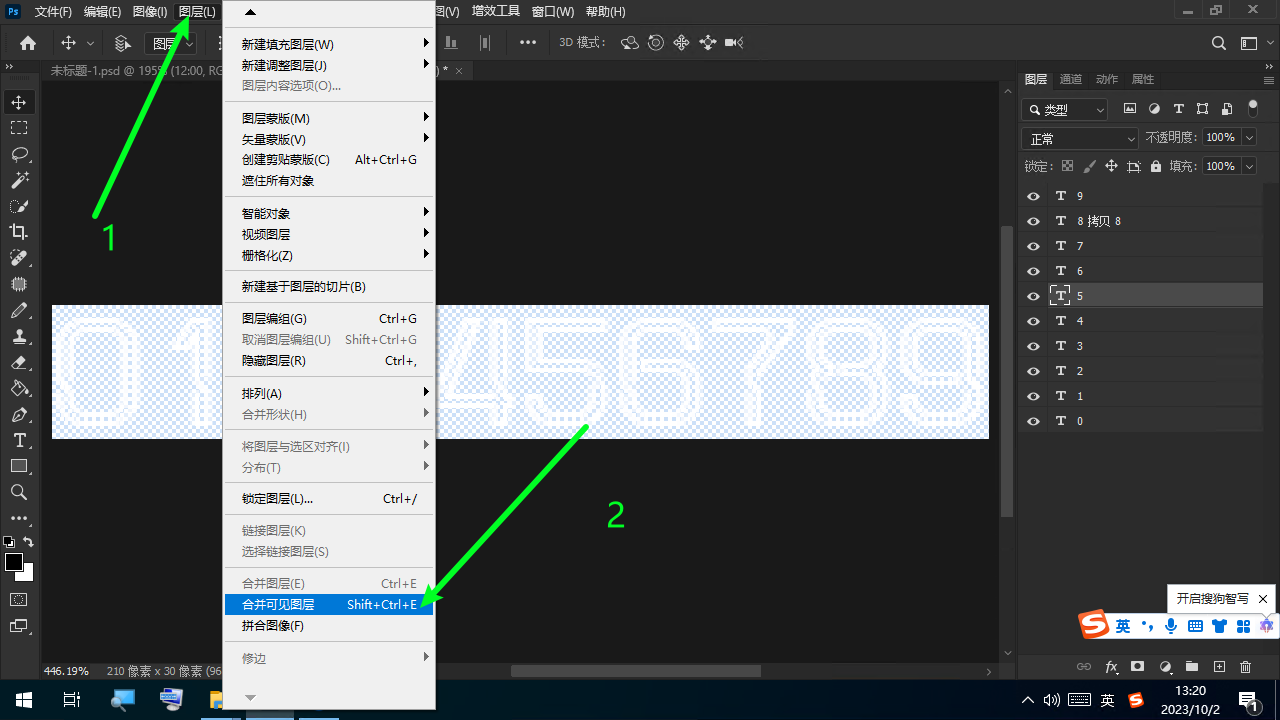1280x720 pixels.
Task: Open the blend mode '正常' dropdown
Action: [1080, 139]
